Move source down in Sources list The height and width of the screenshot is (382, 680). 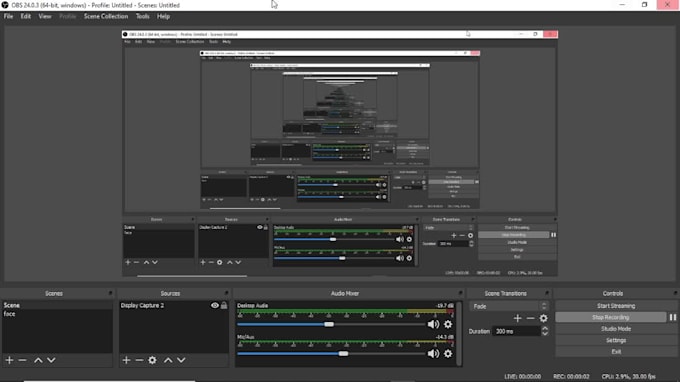181,360
